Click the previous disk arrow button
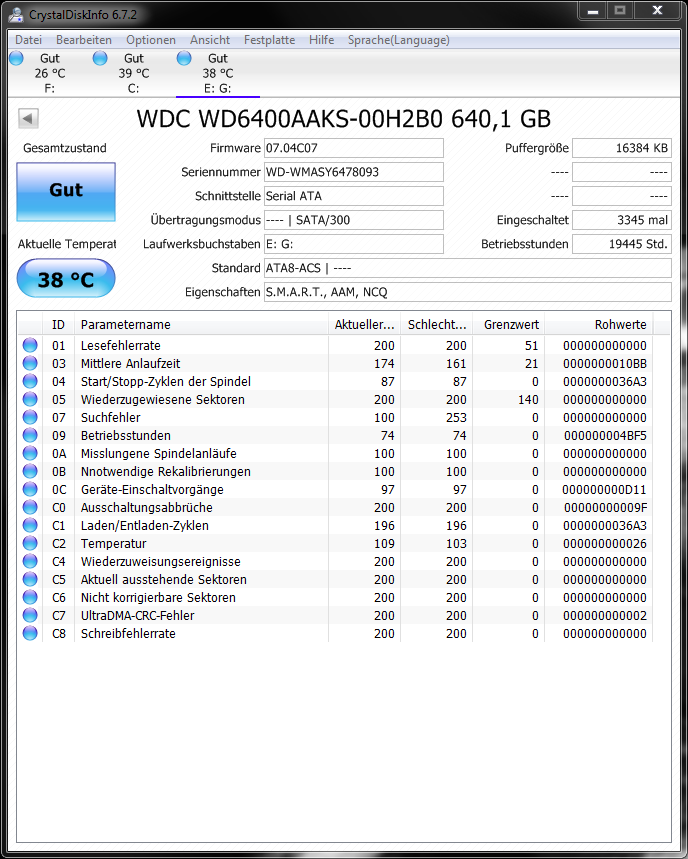Screen dimensions: 688x859 [x=28, y=118]
